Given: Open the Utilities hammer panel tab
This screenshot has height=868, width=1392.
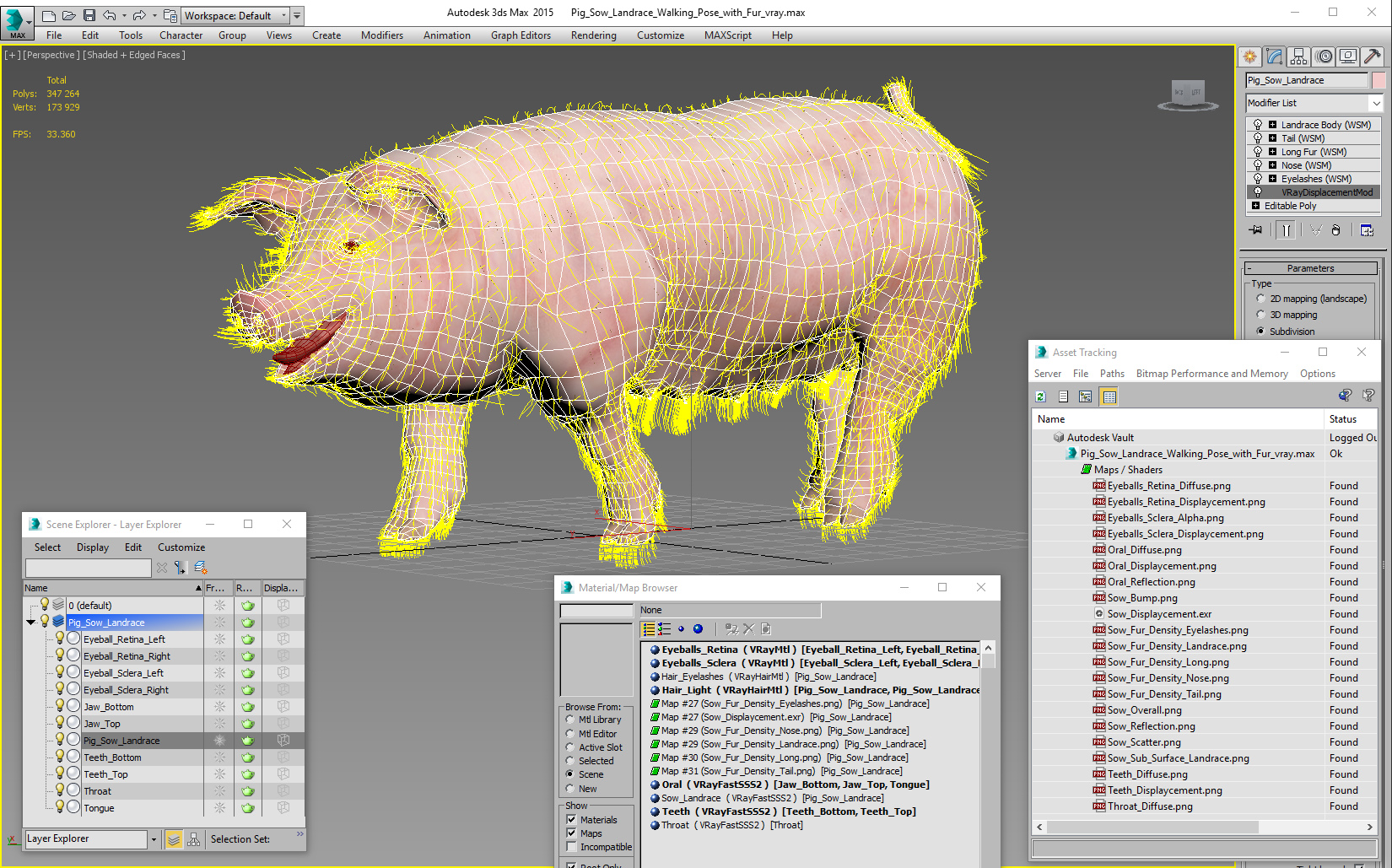Looking at the screenshot, I should coord(1373,57).
